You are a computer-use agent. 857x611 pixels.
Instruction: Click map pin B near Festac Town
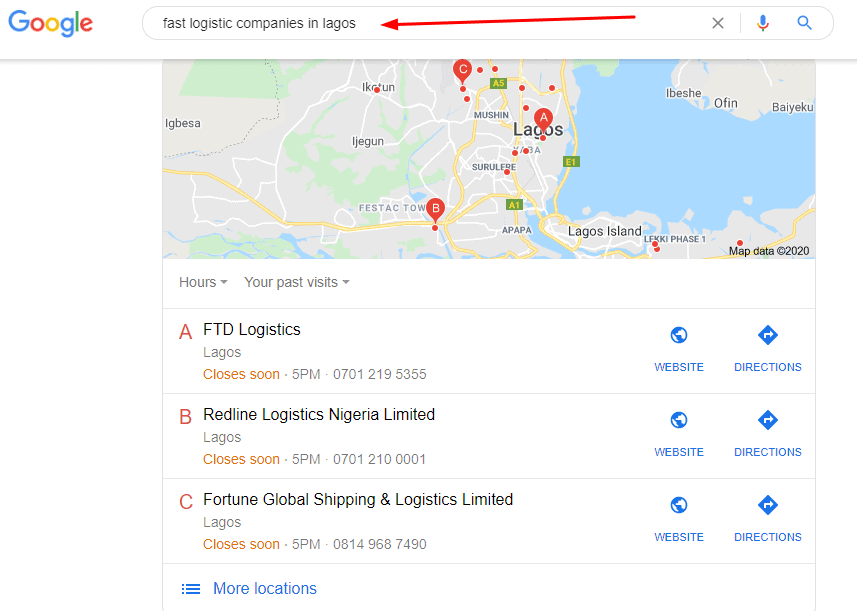pos(435,210)
